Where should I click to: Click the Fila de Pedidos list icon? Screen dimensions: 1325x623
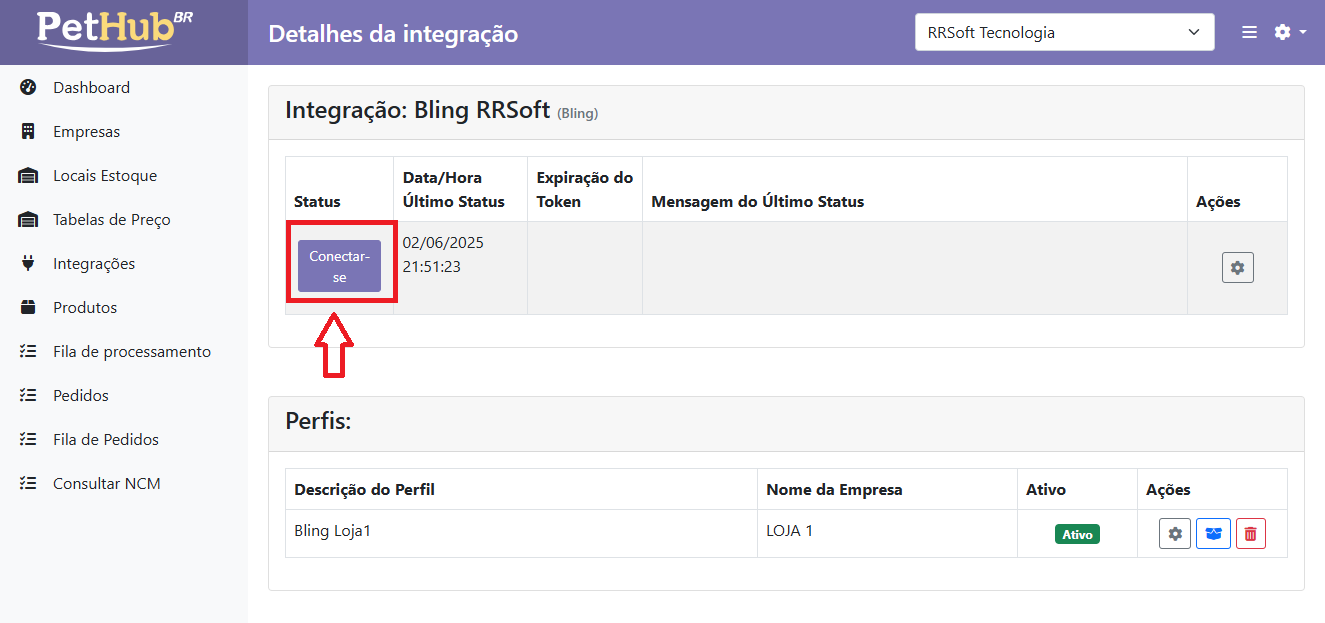pos(28,439)
